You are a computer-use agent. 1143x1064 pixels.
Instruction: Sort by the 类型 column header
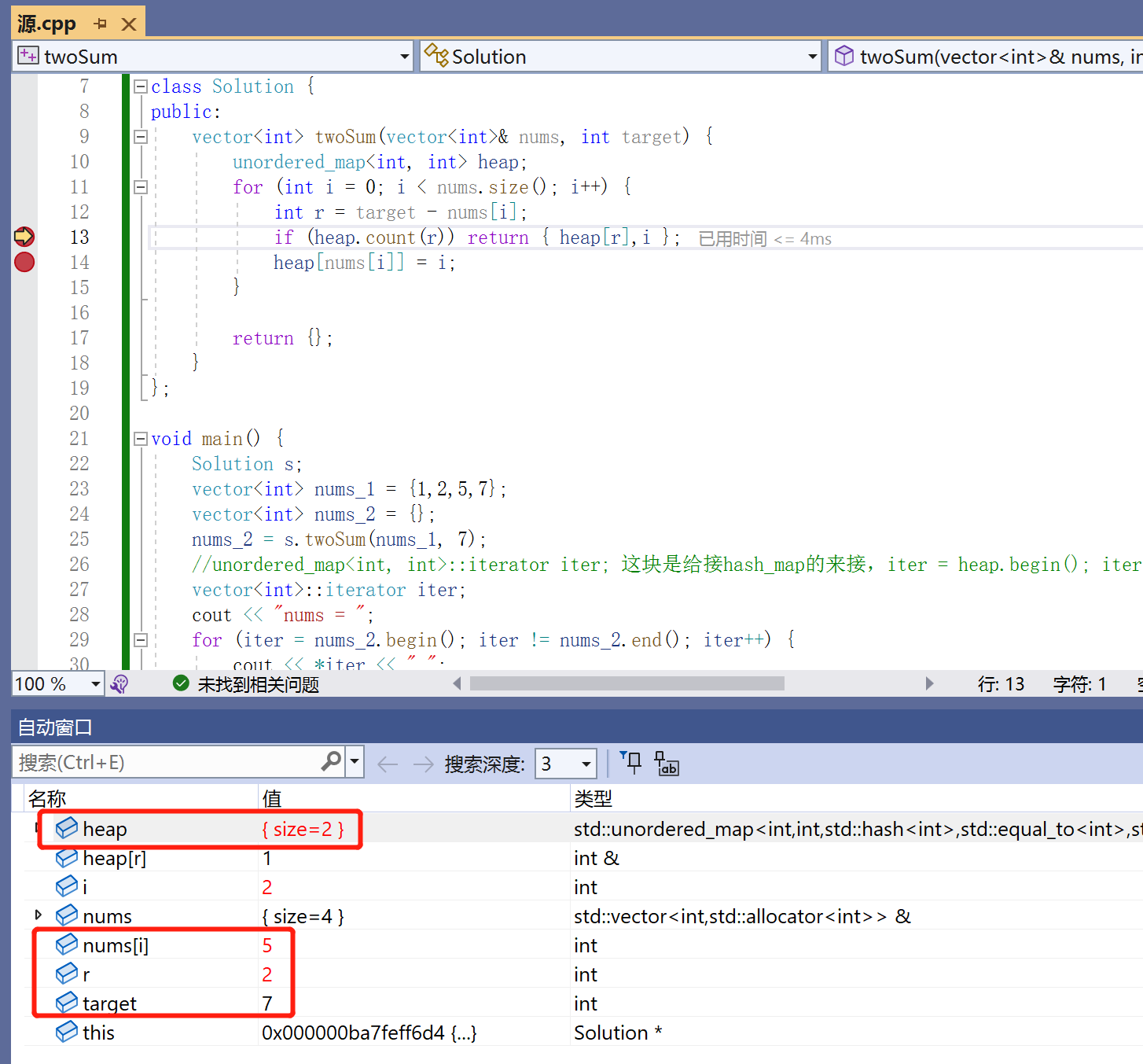point(857,798)
